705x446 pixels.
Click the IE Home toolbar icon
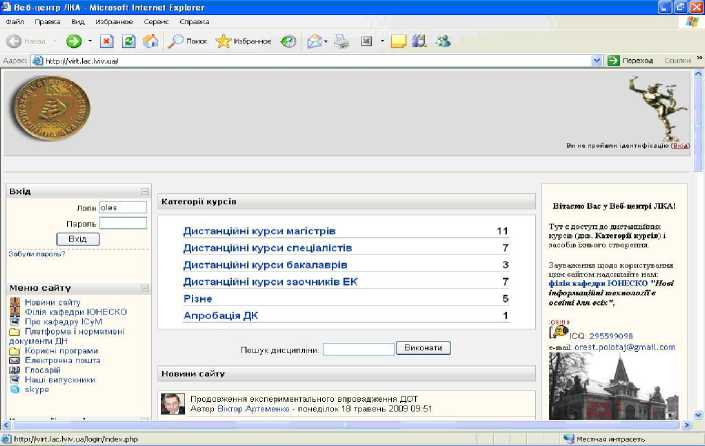(150, 42)
